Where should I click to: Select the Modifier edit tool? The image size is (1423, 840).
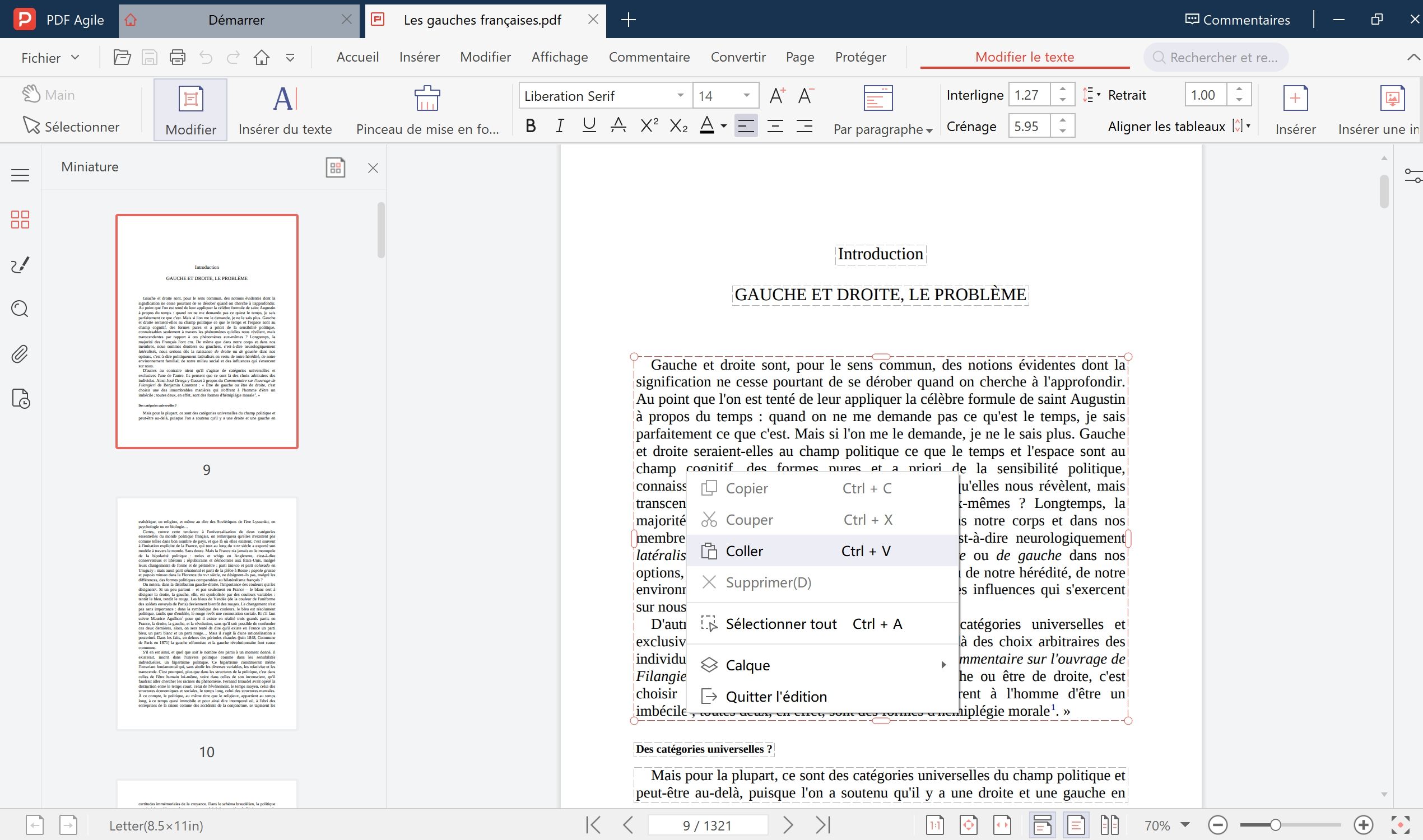190,110
